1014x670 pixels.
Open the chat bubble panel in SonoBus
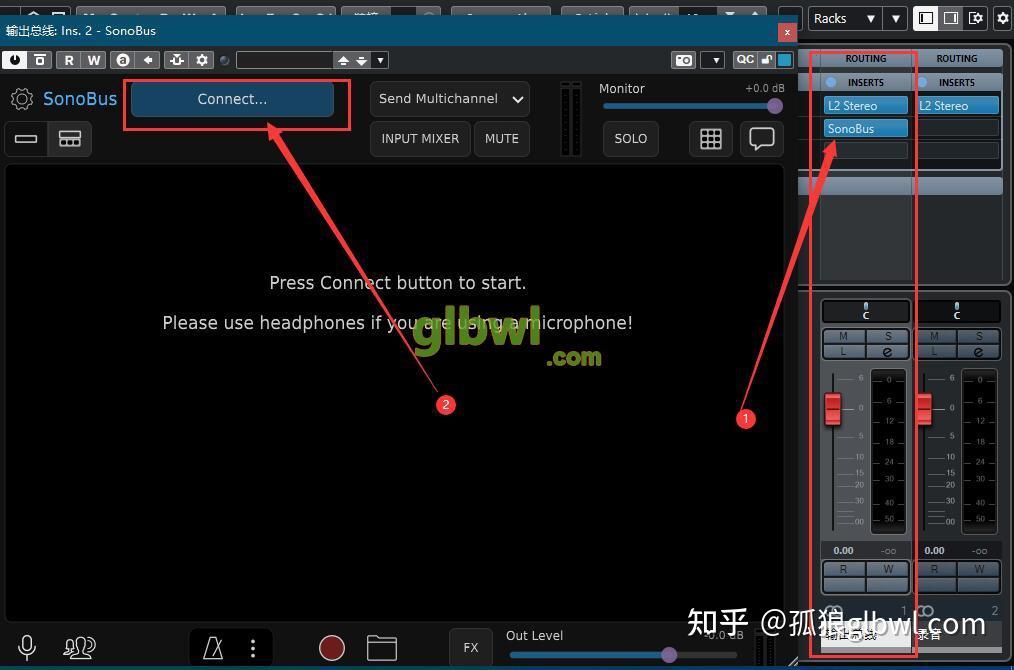pos(761,138)
